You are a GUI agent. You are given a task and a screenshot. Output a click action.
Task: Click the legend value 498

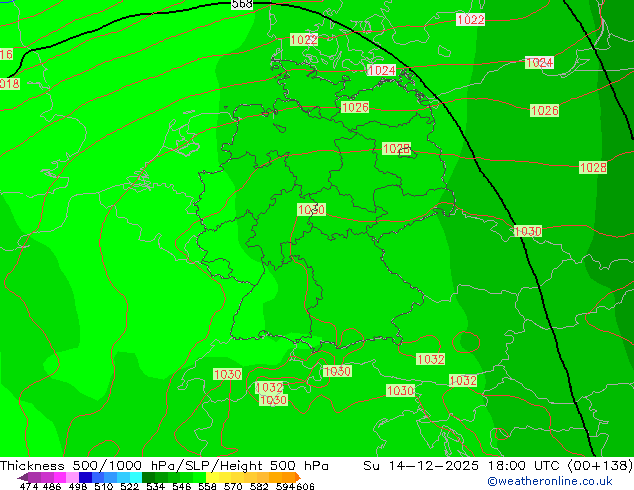pos(78,486)
